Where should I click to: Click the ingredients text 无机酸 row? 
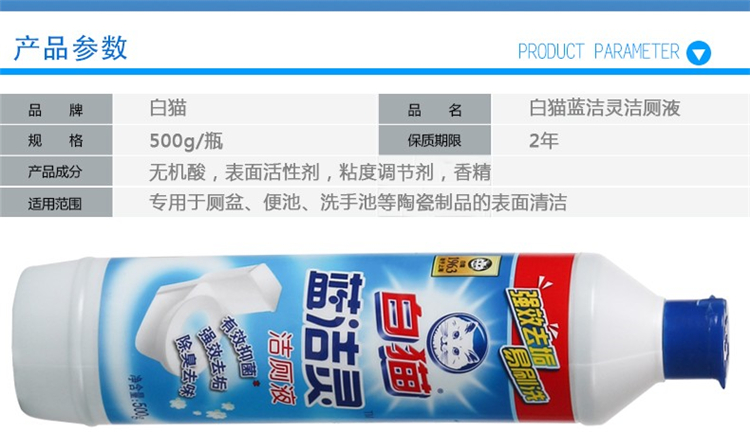pyautogui.click(x=320, y=172)
